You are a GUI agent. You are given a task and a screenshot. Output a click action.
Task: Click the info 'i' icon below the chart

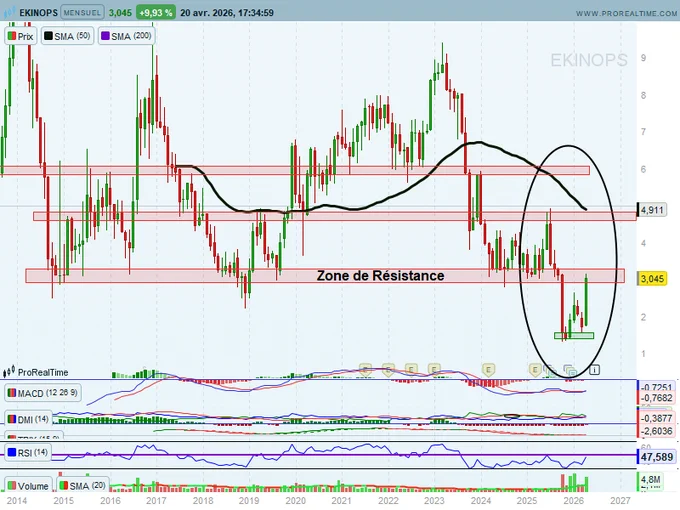point(595,370)
